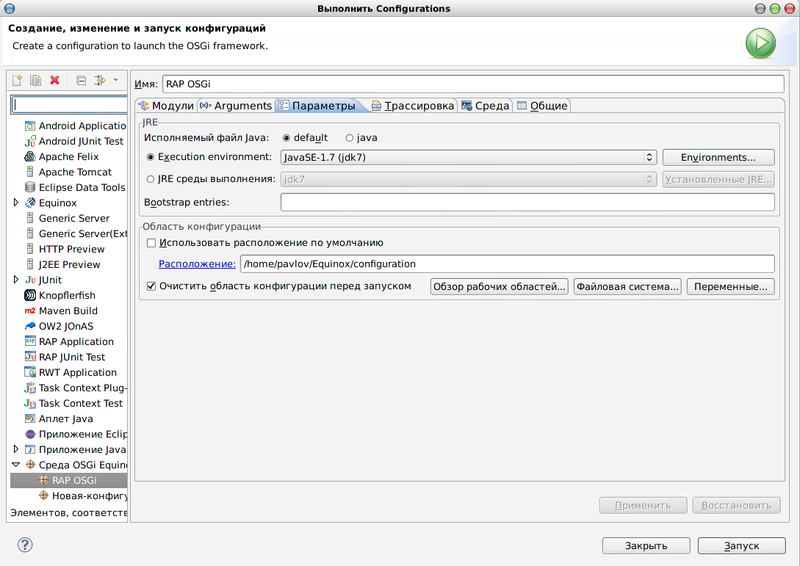Image resolution: width=800 pixels, height=566 pixels.
Task: Select the Task Context Plug-in tree item
Action: [76, 388]
